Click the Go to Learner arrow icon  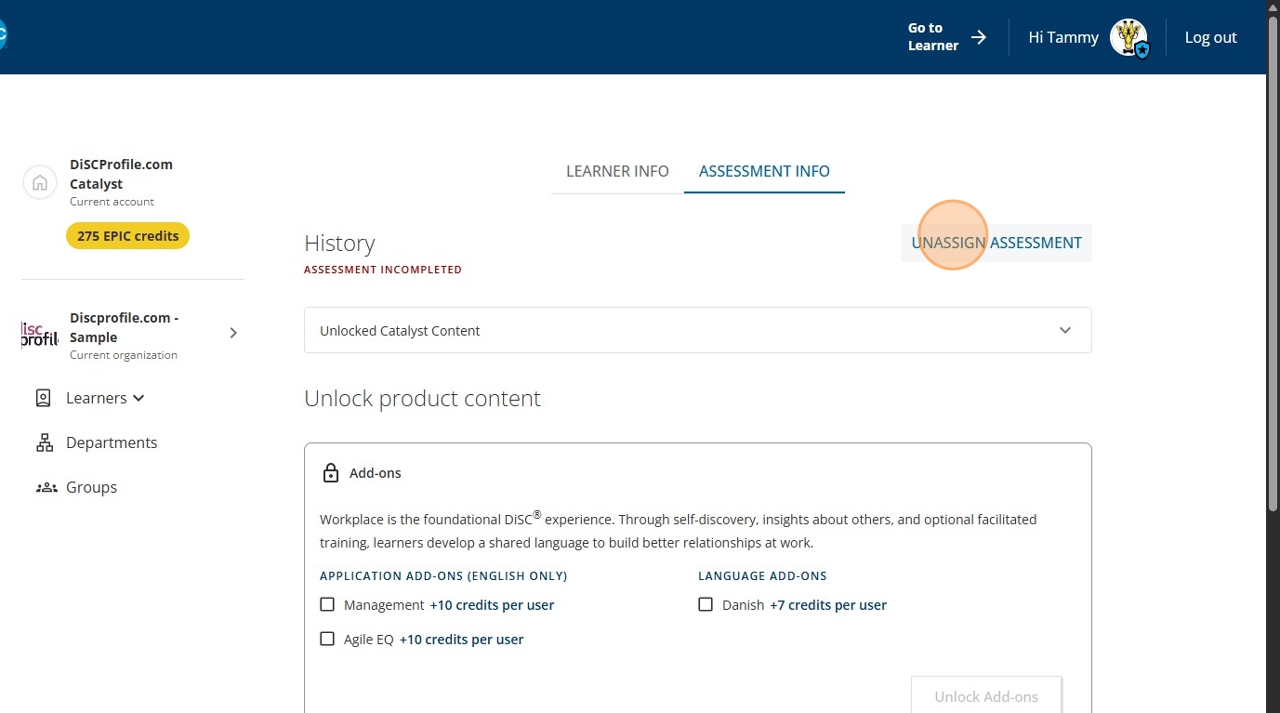tap(979, 37)
